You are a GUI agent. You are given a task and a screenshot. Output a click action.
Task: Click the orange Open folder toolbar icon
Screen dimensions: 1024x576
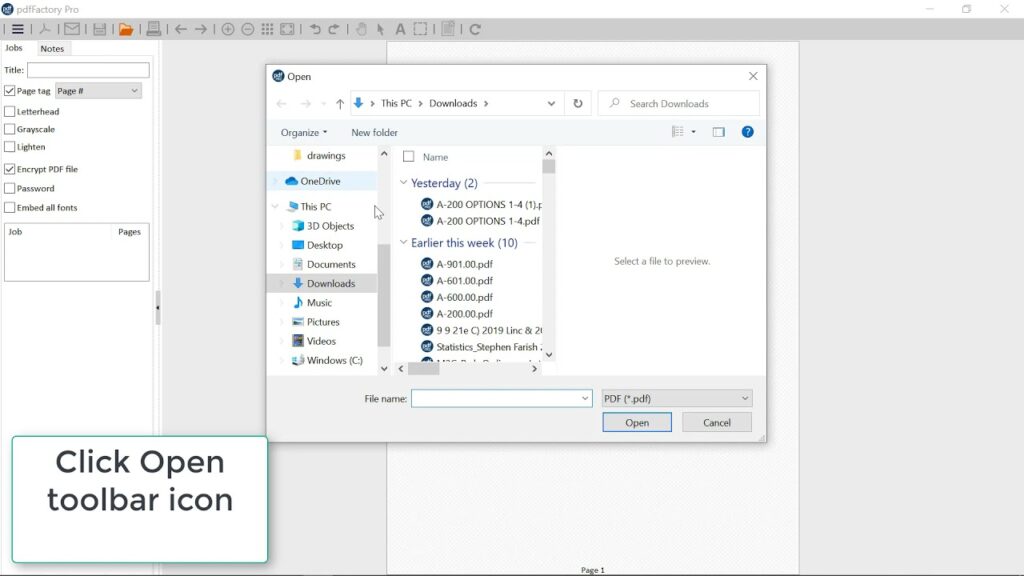[127, 29]
